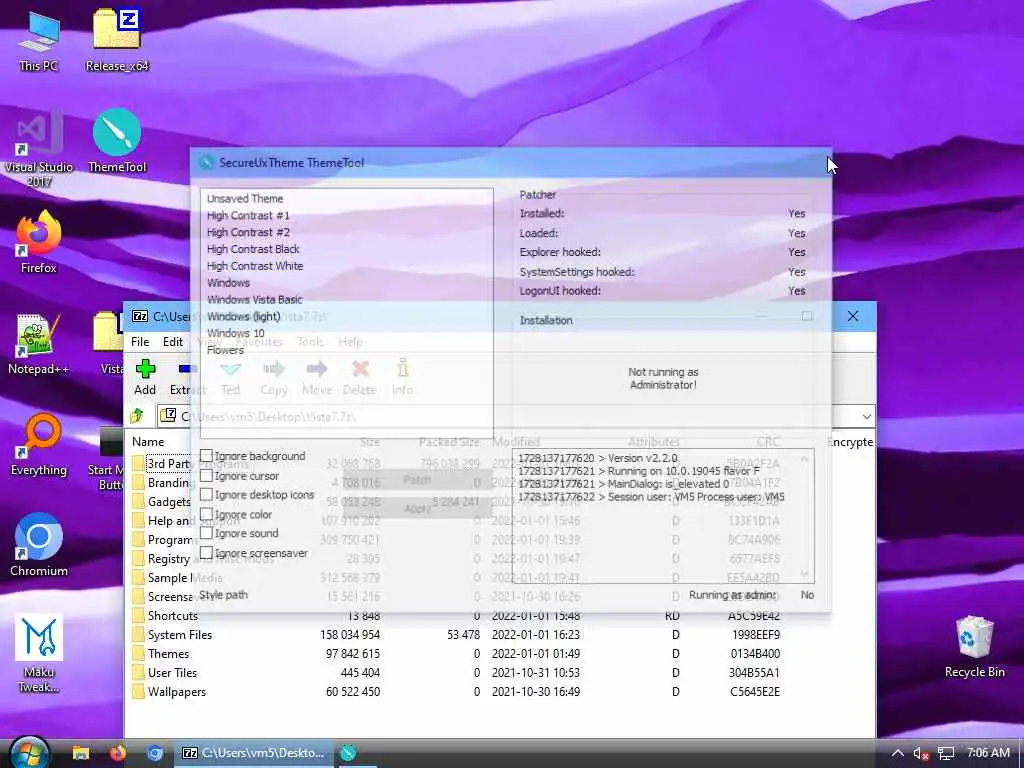Open Firefox desktop shortcut
The width and height of the screenshot is (1024, 768).
tap(39, 242)
